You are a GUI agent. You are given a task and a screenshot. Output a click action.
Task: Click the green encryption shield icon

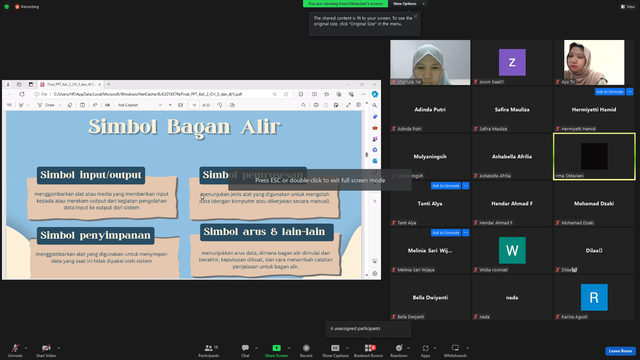tap(7, 7)
